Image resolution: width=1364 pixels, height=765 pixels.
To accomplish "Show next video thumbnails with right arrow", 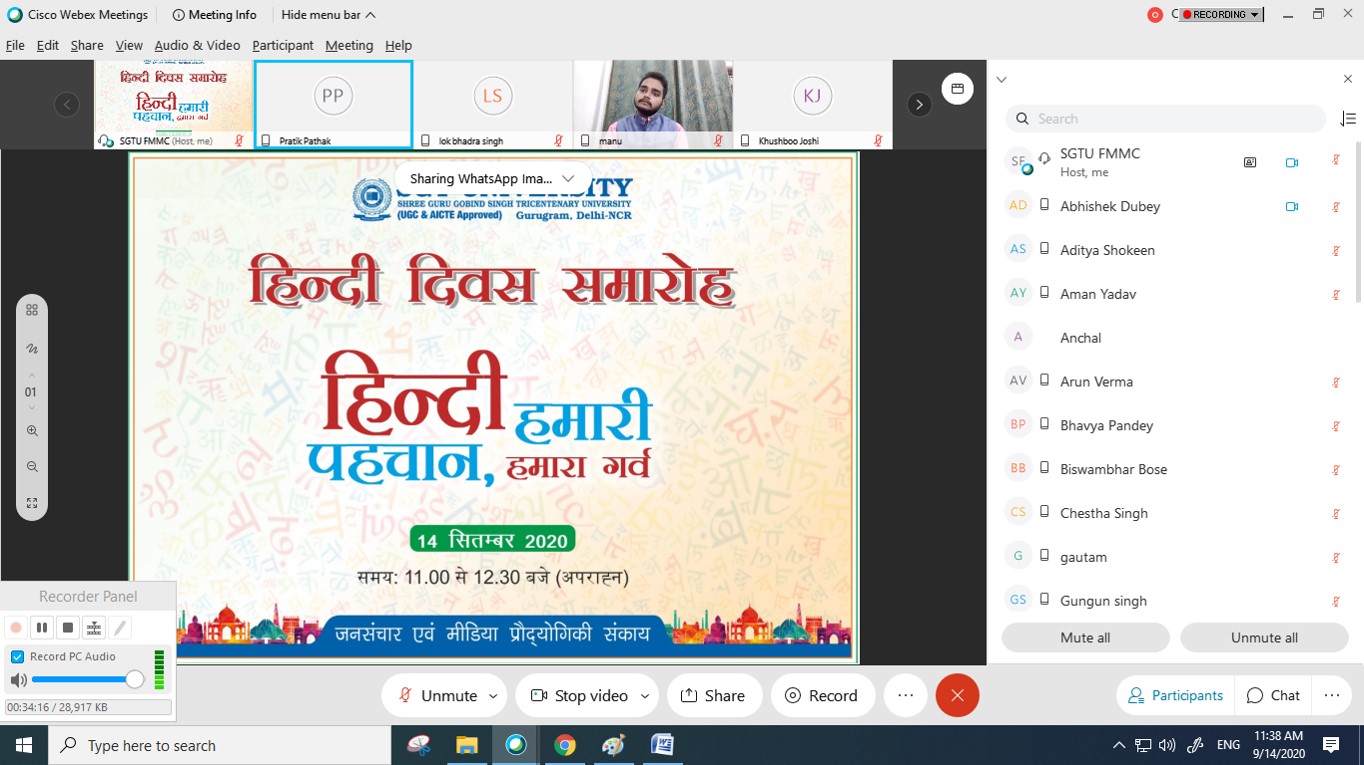I will [x=919, y=104].
